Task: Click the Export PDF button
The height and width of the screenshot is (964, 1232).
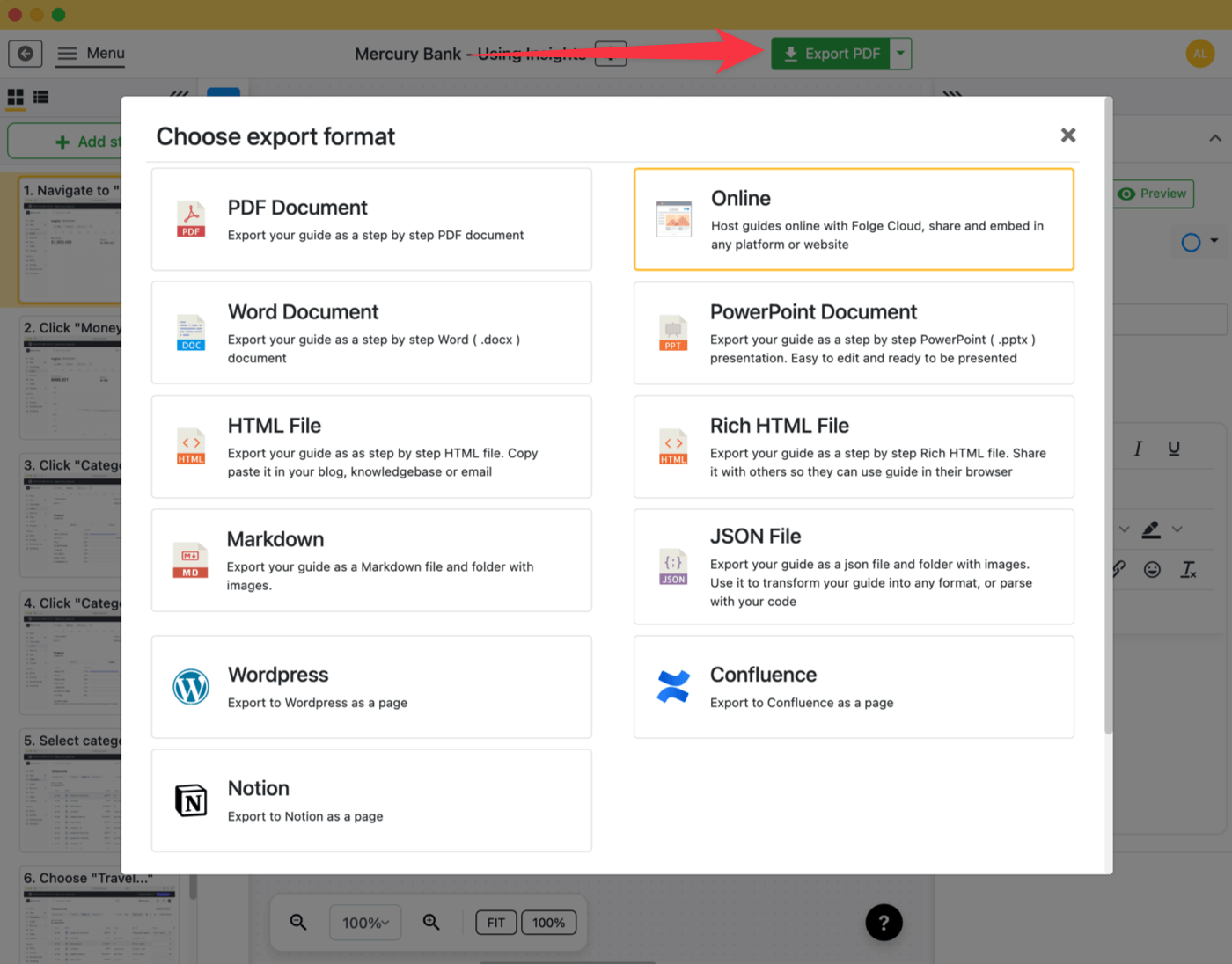Action: (x=831, y=54)
